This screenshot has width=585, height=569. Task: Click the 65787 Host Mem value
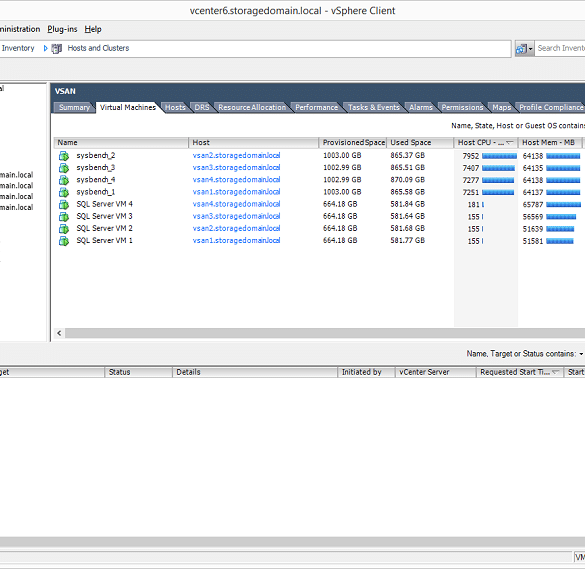coord(533,204)
